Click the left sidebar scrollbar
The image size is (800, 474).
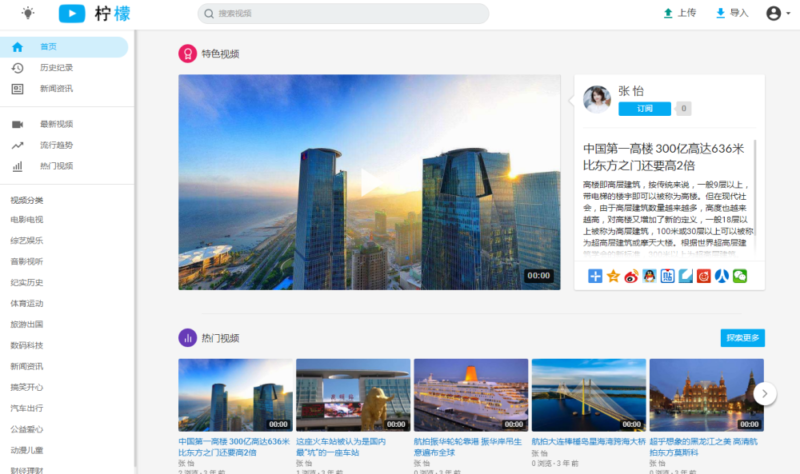pos(135,250)
